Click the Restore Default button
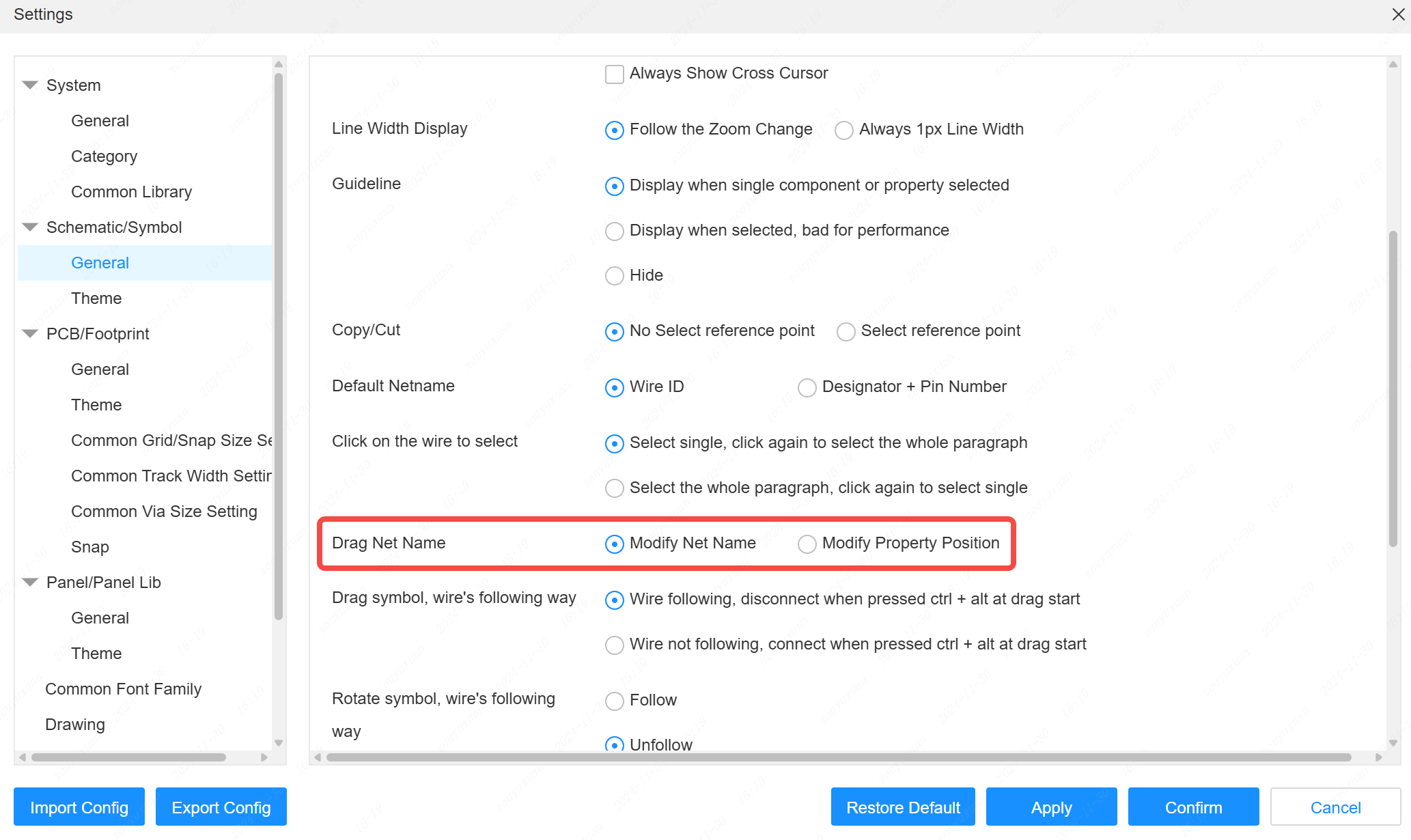 click(903, 807)
